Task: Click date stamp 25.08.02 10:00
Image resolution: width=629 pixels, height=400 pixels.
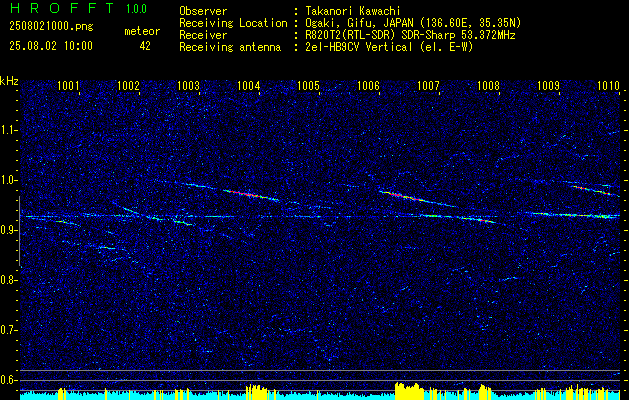Action: tap(51, 46)
